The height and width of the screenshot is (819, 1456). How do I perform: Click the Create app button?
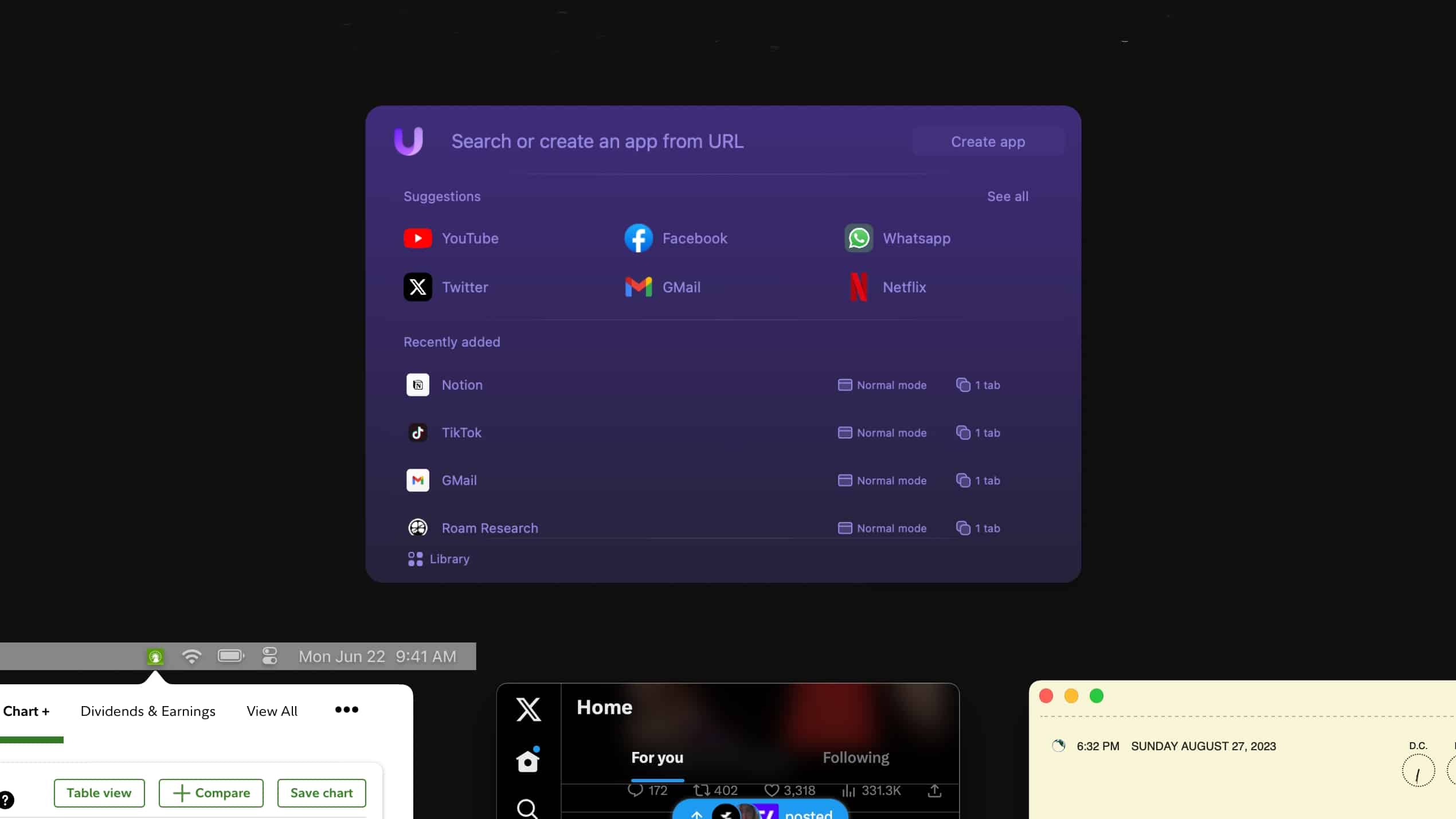[x=988, y=141]
